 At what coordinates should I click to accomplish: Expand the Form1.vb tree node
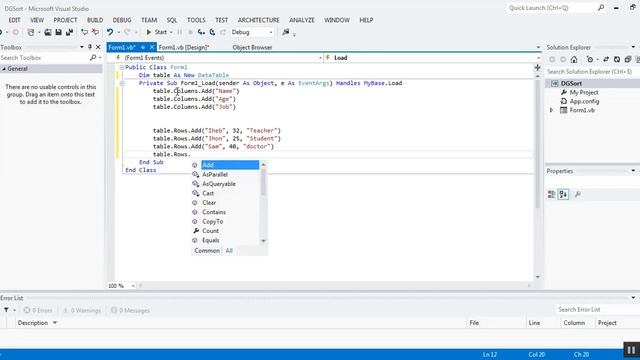tap(551, 110)
